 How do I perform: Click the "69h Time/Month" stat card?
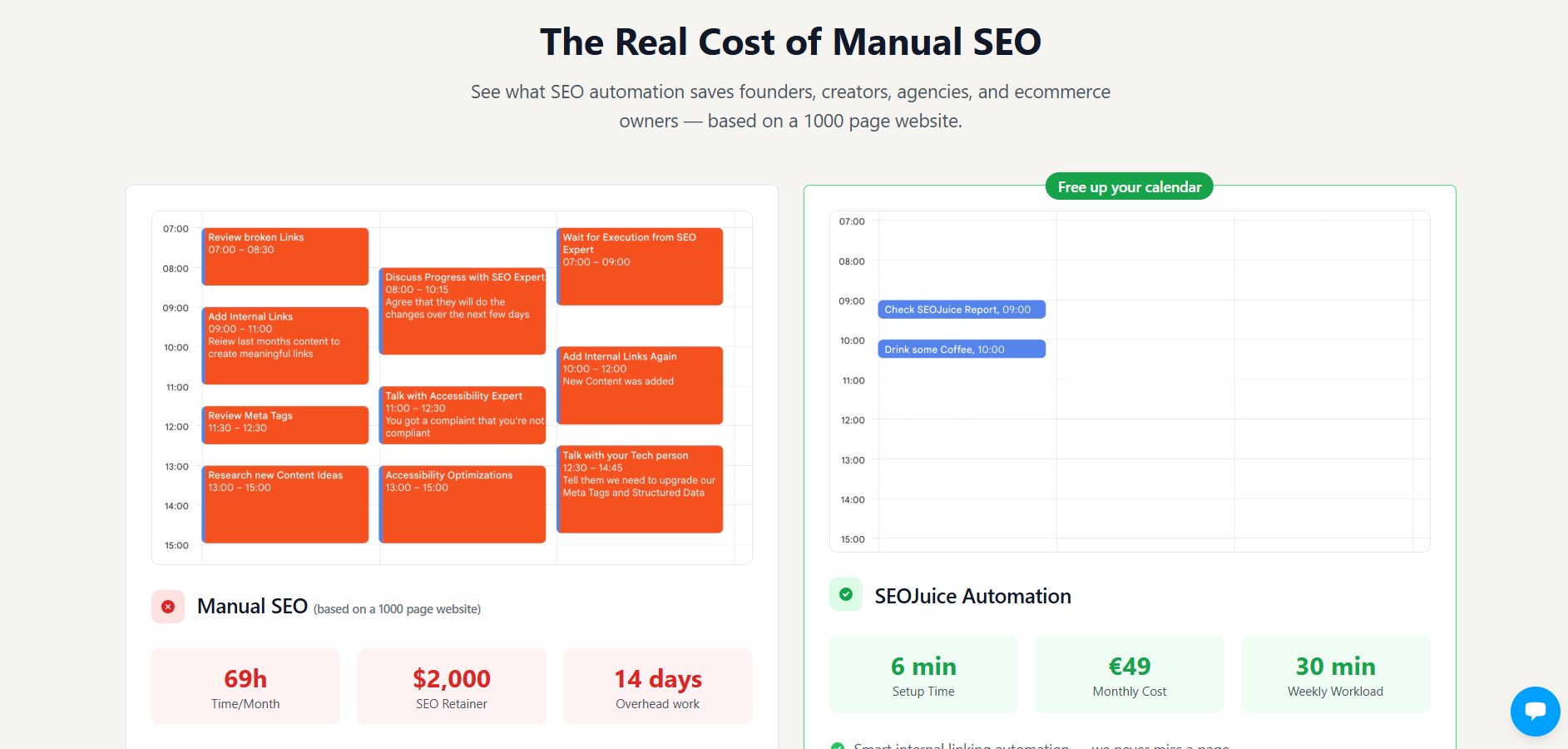(x=245, y=687)
